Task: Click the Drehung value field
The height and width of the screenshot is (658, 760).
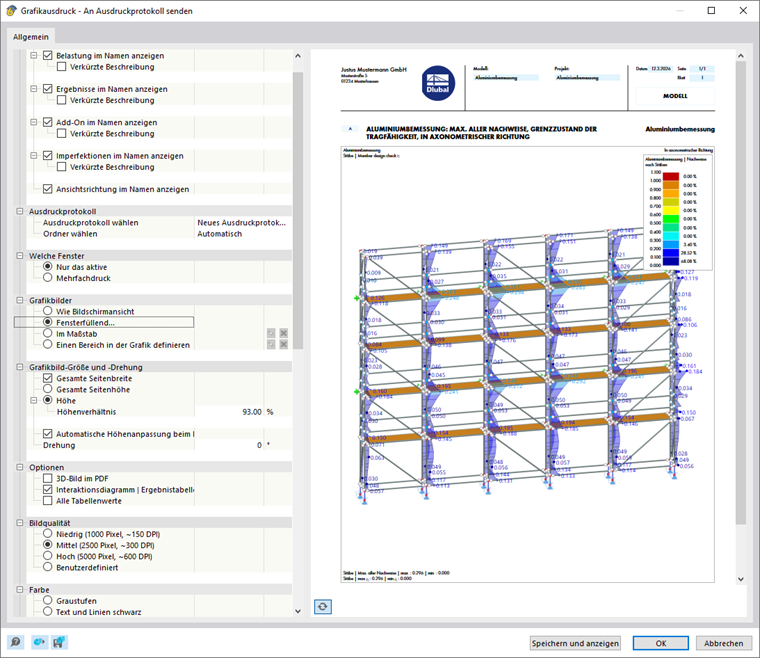Action: [x=229, y=445]
